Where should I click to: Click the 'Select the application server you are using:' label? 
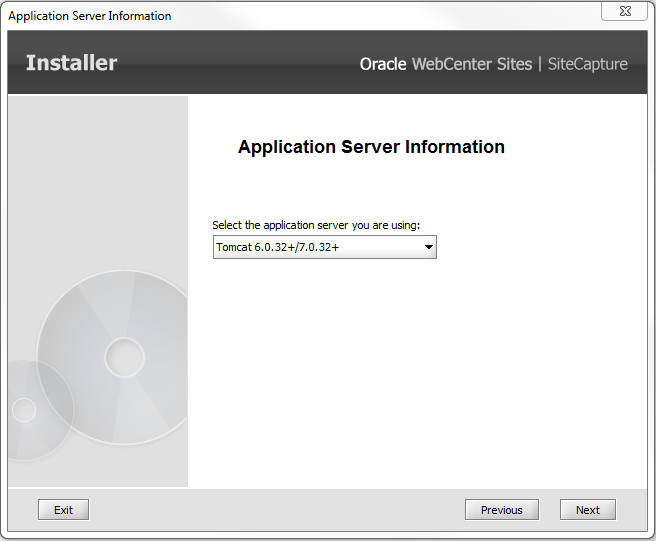click(x=316, y=225)
